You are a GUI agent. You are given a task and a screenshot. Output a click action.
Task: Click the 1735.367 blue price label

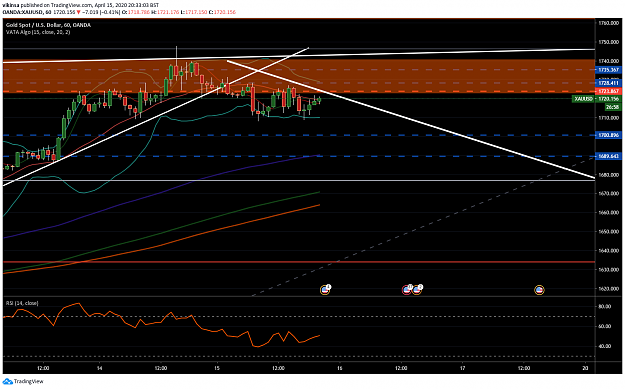click(x=608, y=70)
